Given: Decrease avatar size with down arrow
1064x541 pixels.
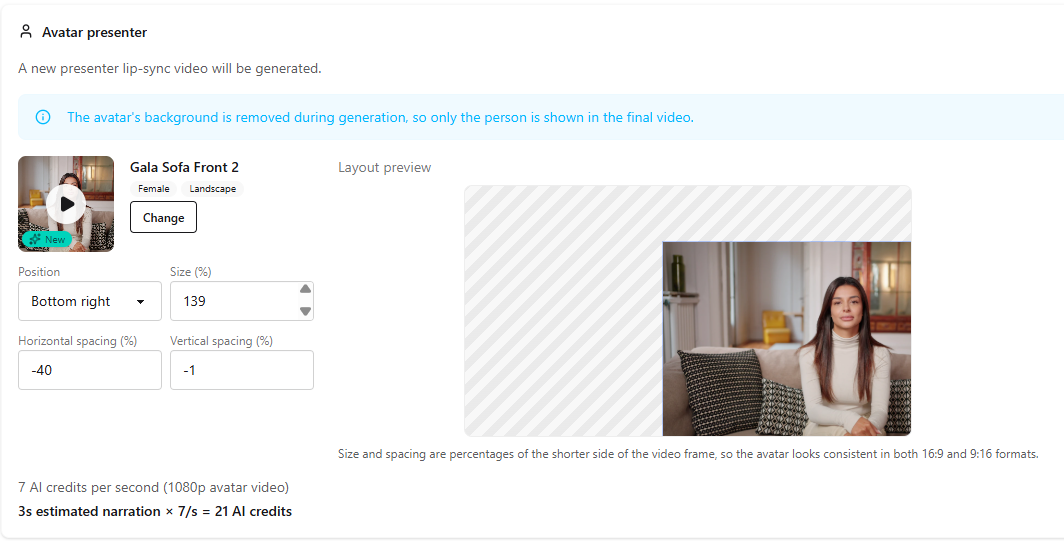Looking at the screenshot, I should (x=305, y=312).
